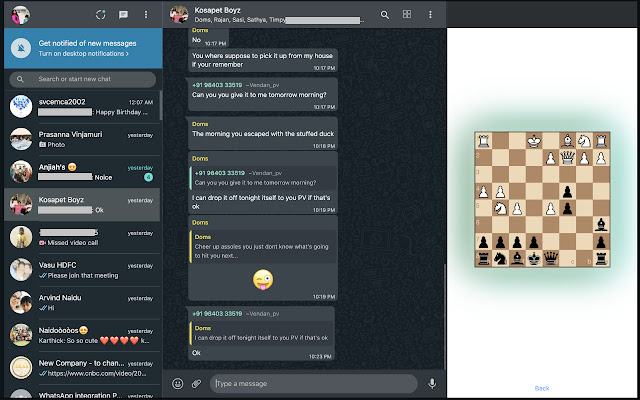Click the white rook in top-left corner
This screenshot has width=640, height=400.
point(483,141)
